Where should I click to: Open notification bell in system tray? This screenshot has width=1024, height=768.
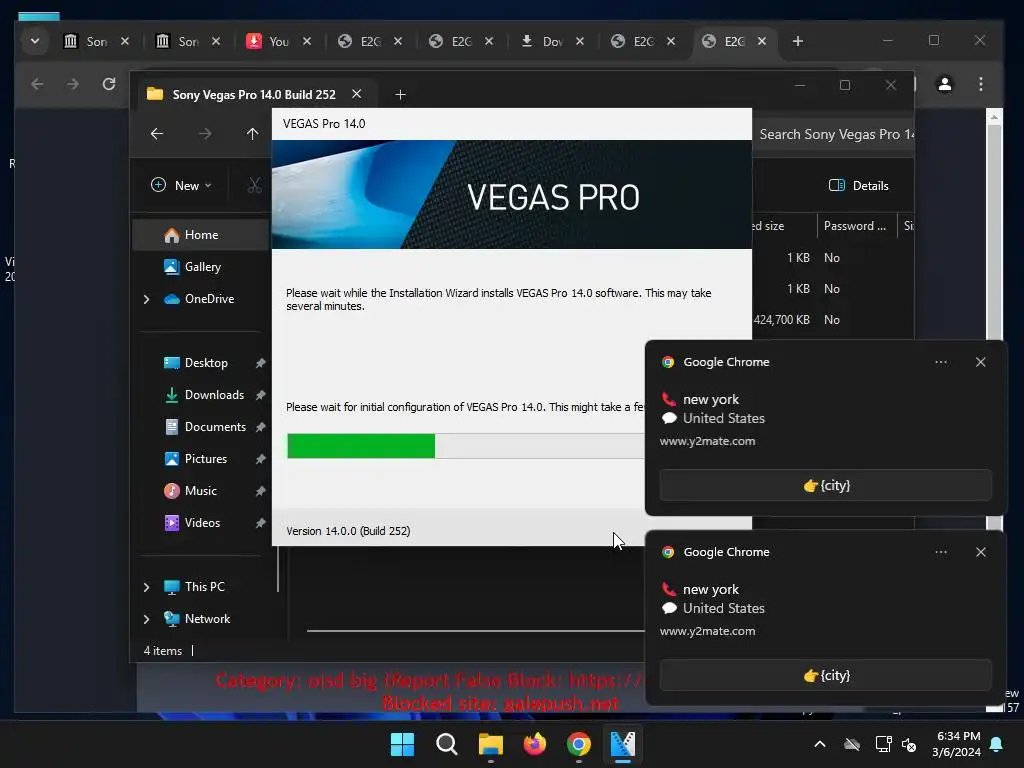[x=997, y=744]
